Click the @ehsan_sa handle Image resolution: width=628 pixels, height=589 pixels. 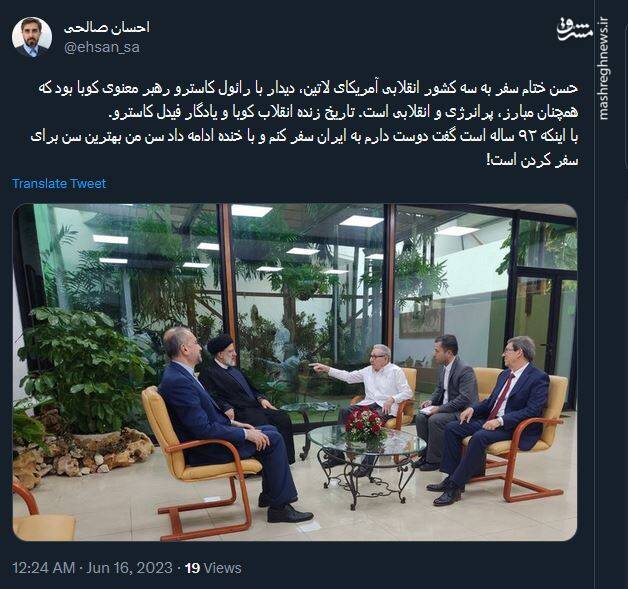point(102,47)
